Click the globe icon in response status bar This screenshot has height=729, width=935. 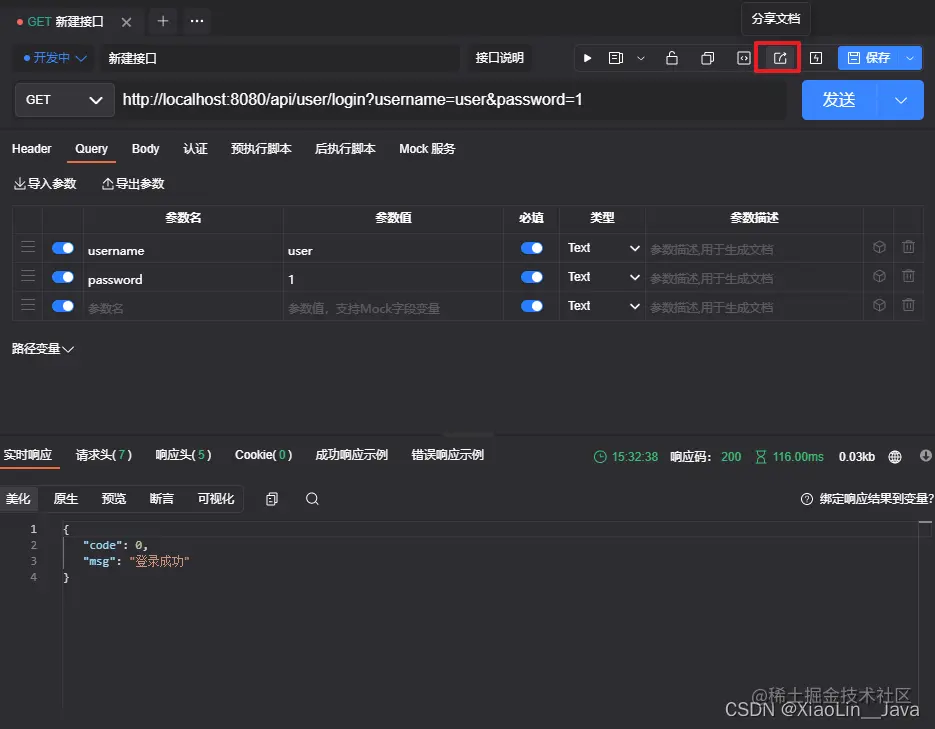click(x=894, y=457)
